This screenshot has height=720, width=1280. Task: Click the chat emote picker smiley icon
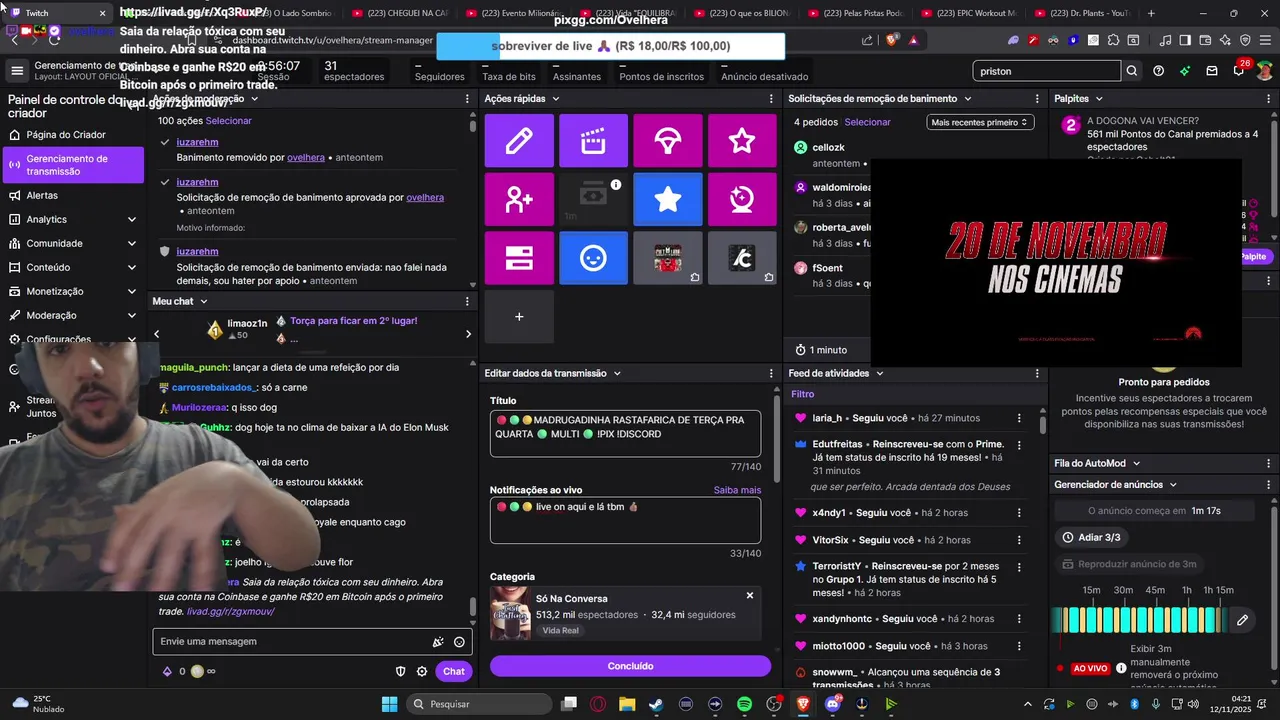[459, 642]
